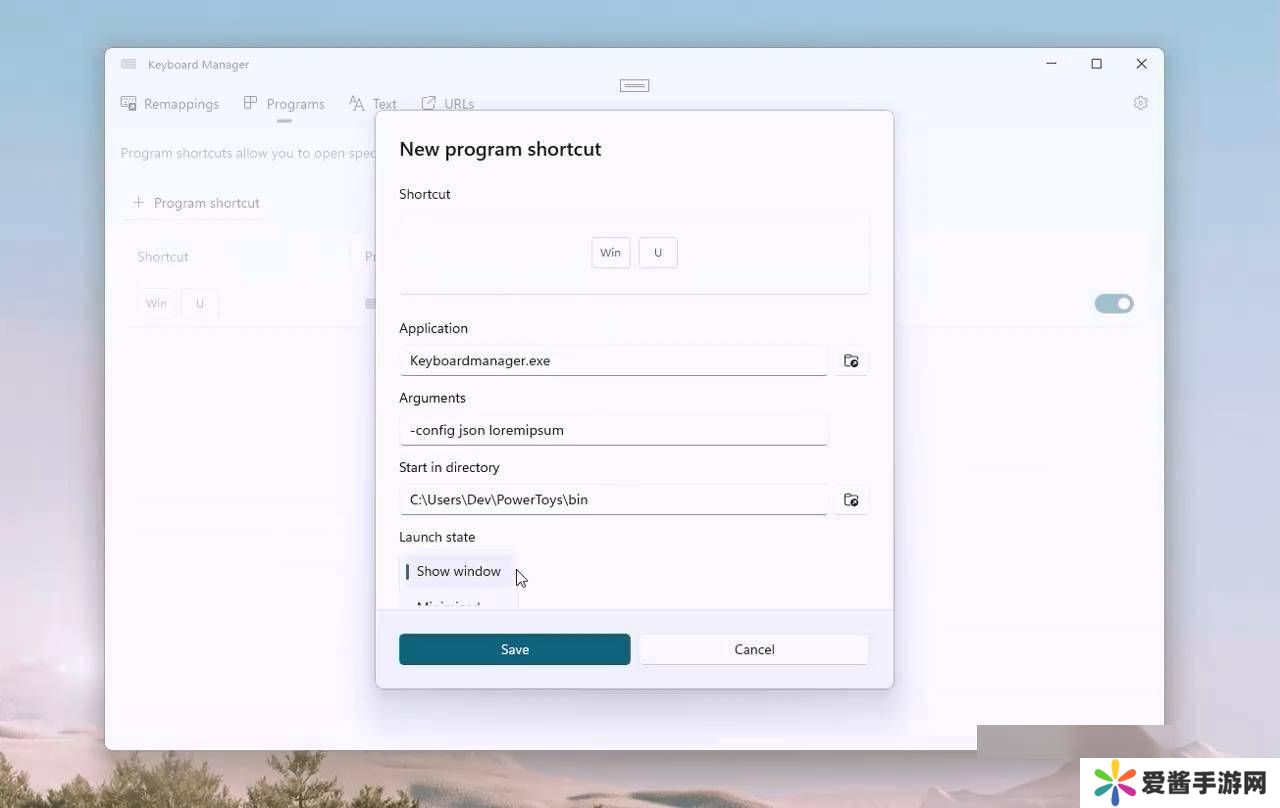The image size is (1280, 808).
Task: Disable the Win+U shortcut toggle switch
Action: [1113, 304]
